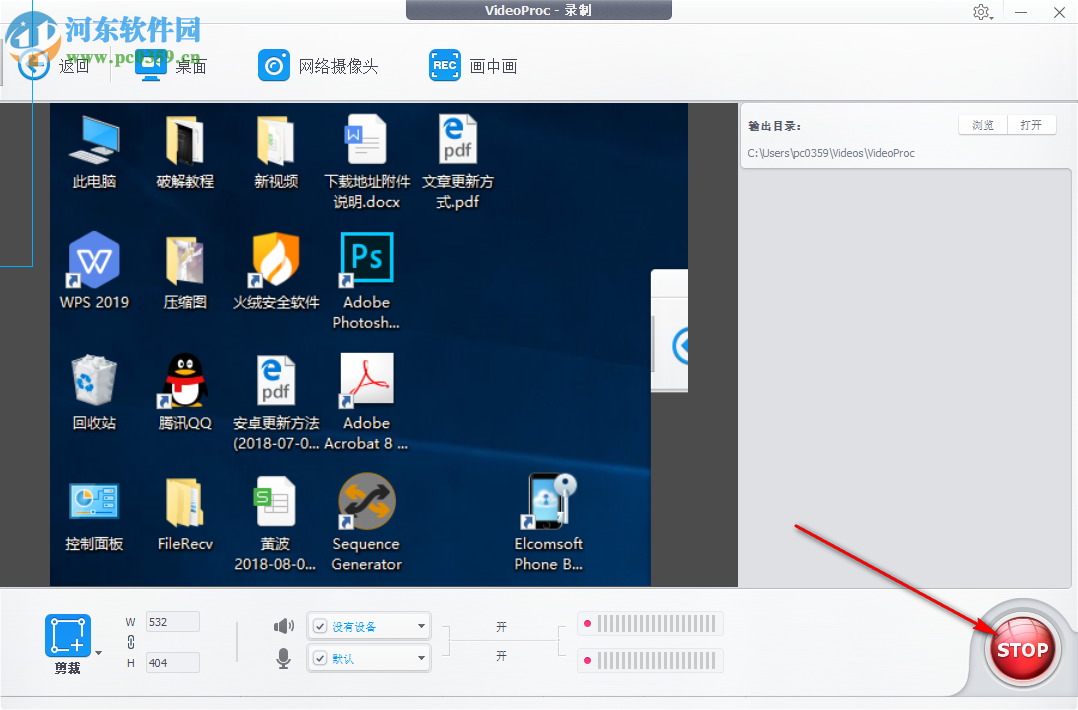The width and height of the screenshot is (1078, 710).
Task: Click the Sequence Generator shortcut icon
Action: [366, 502]
